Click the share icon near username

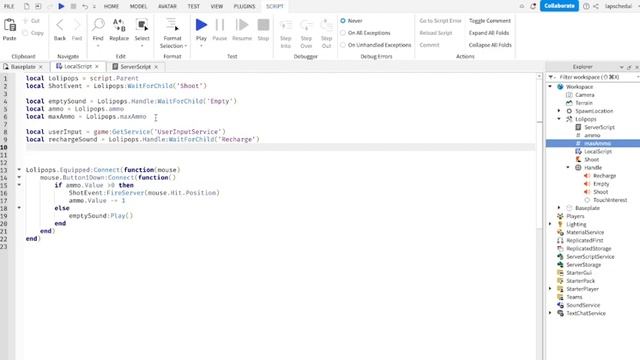coord(596,6)
